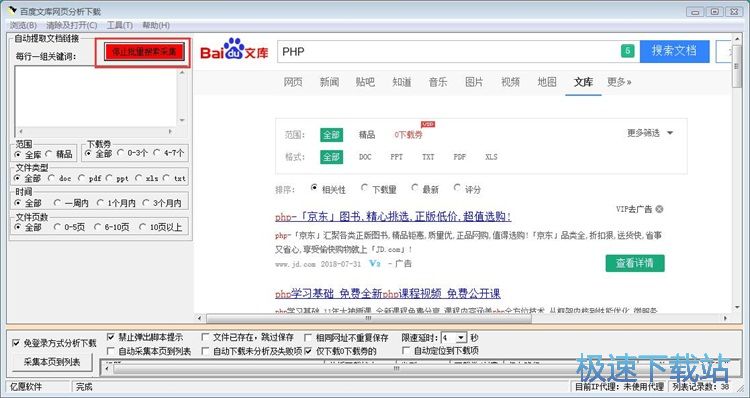
Task: Enable 文件已存在，跳过保存 checkbox
Action: pos(247,337)
